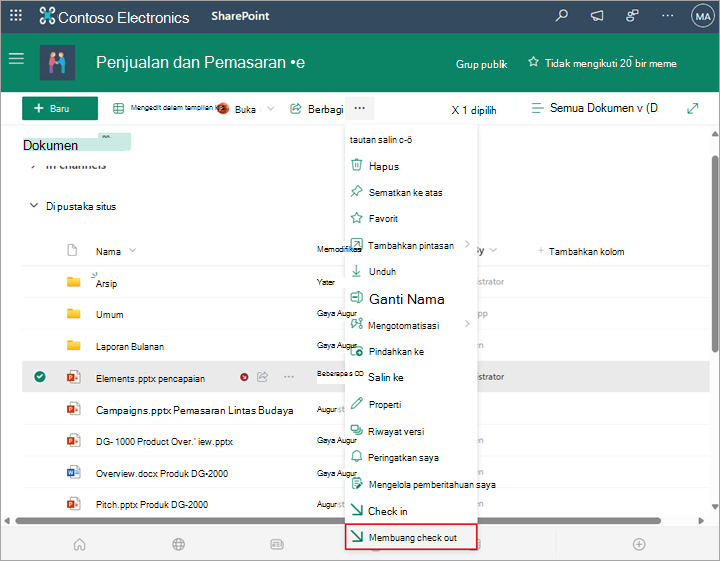
Task: Click the home icon in bottom bar
Action: click(79, 544)
